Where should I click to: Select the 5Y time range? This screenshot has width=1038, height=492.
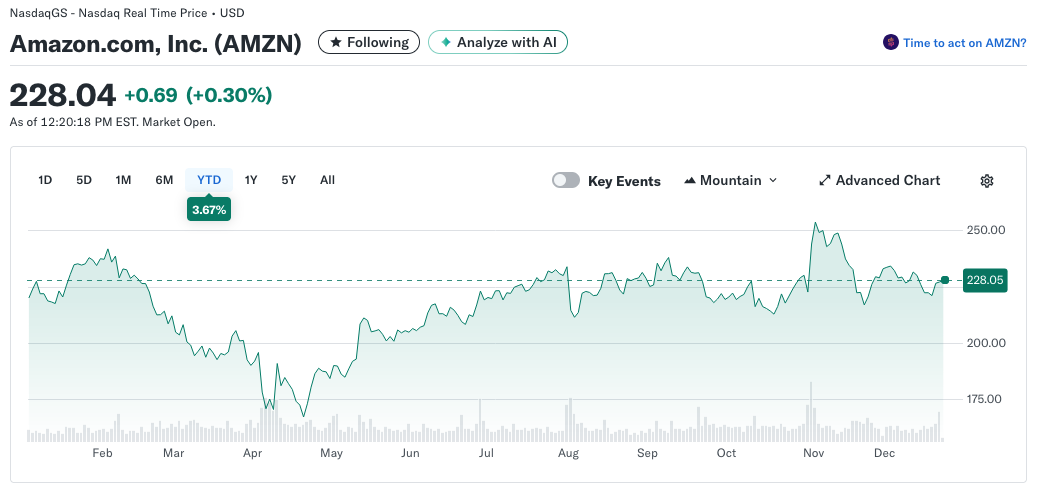(x=289, y=179)
